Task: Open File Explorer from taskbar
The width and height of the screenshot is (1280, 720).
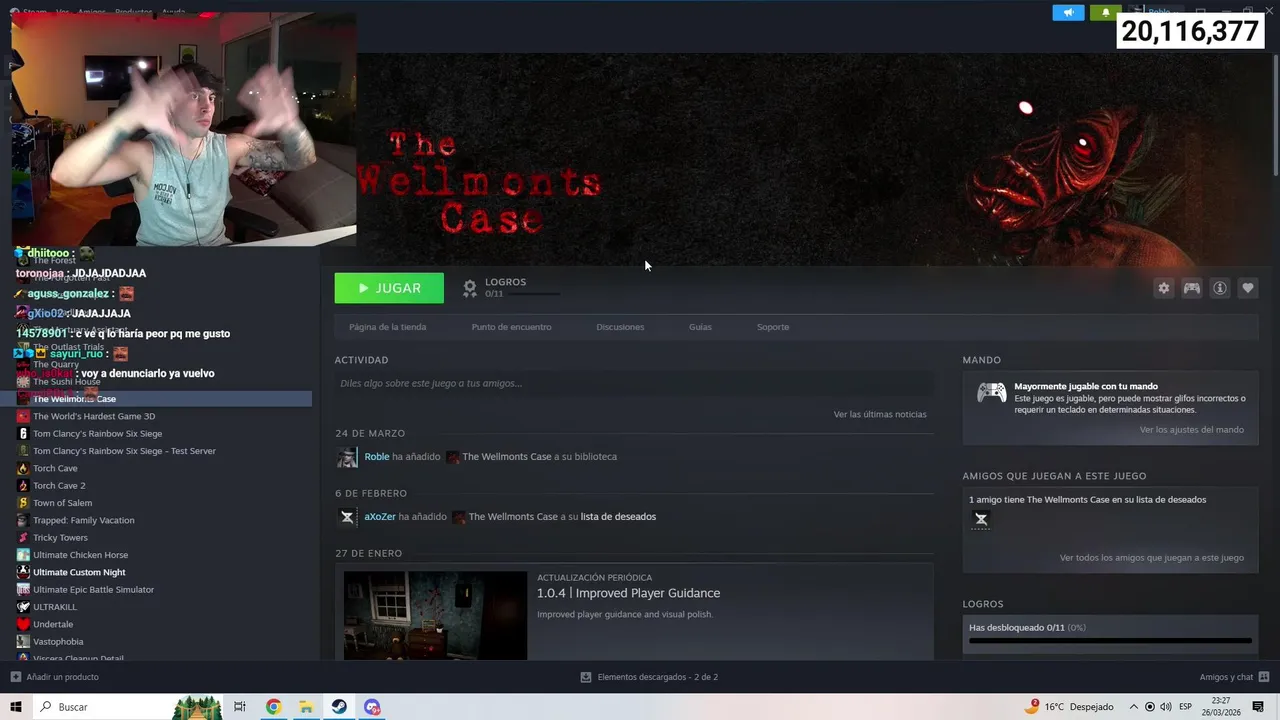Action: click(306, 707)
